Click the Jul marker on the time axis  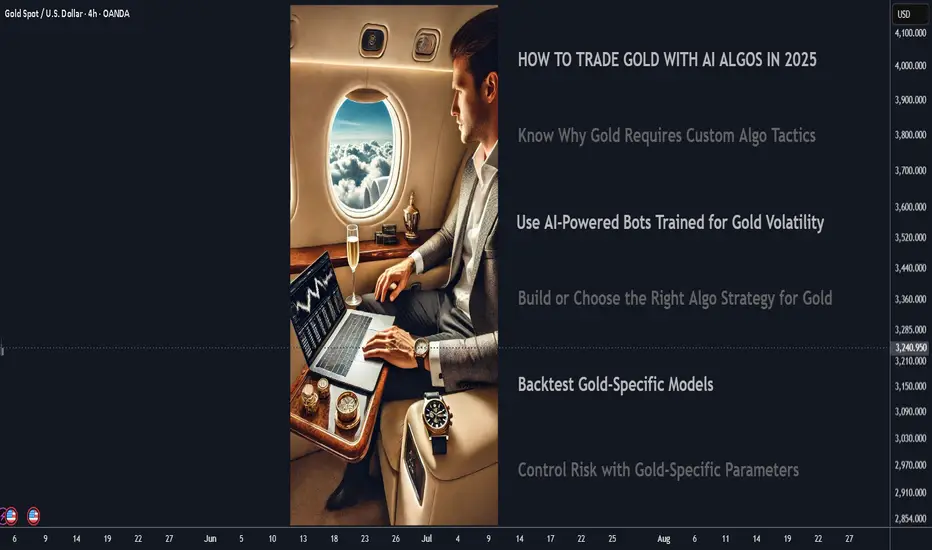click(x=426, y=539)
